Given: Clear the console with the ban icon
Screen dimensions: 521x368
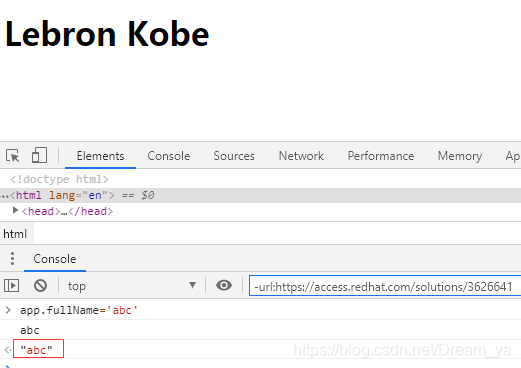Looking at the screenshot, I should (x=40, y=286).
